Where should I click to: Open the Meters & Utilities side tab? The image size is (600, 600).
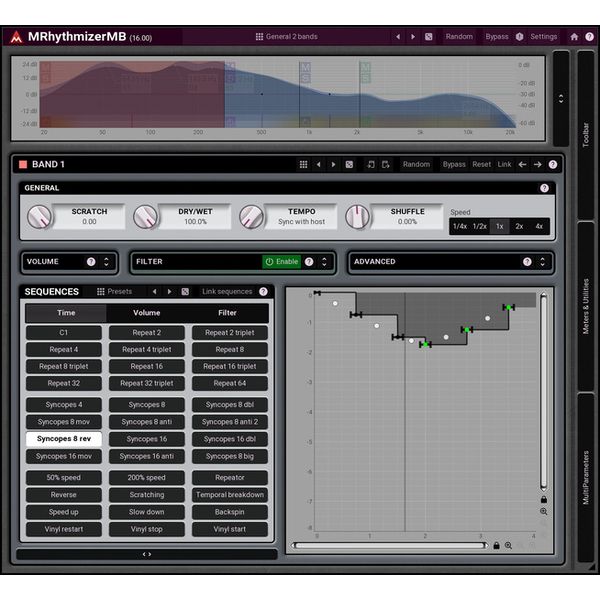[586, 306]
